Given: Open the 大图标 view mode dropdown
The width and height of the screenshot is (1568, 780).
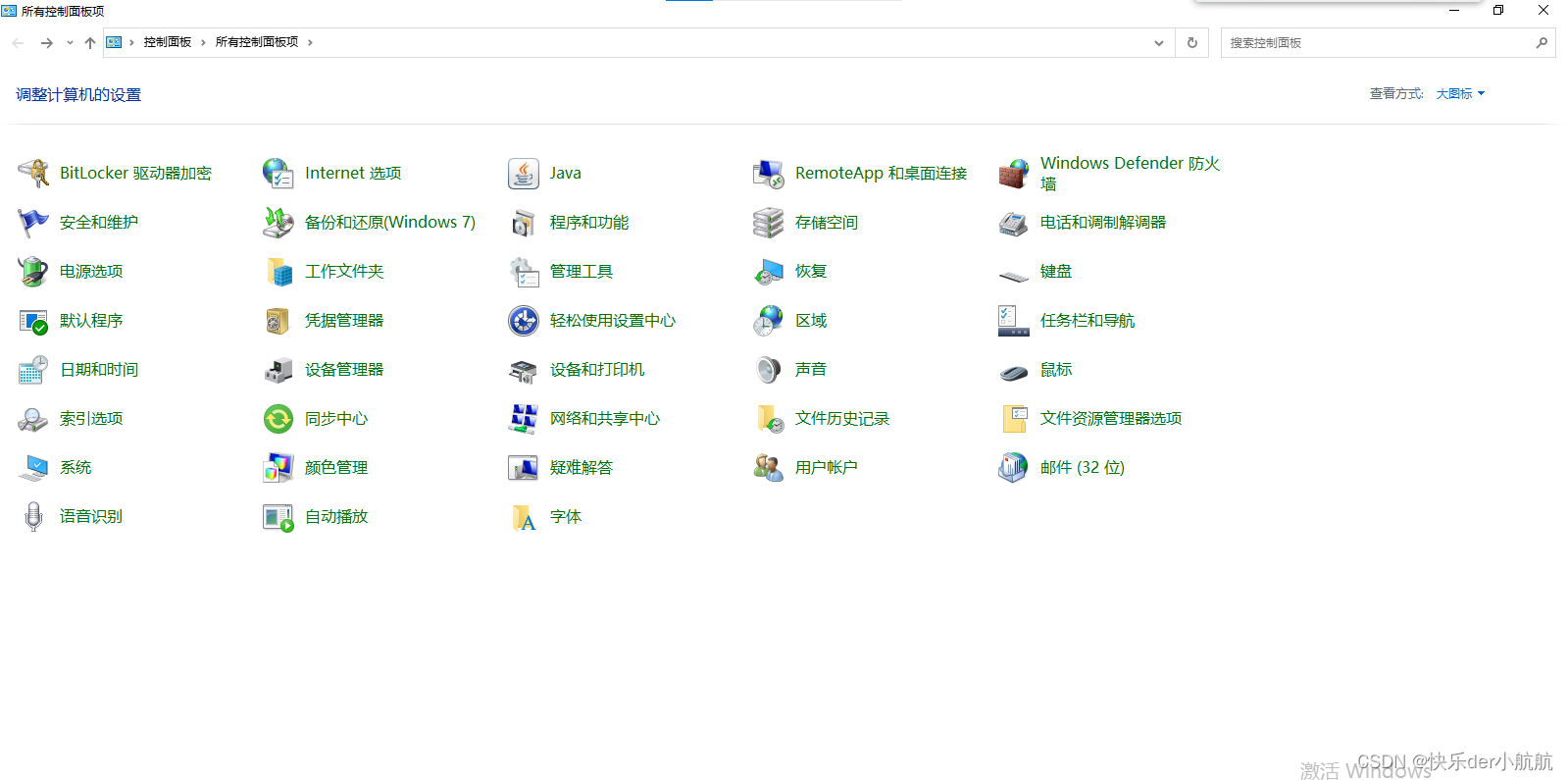Looking at the screenshot, I should click(1460, 94).
